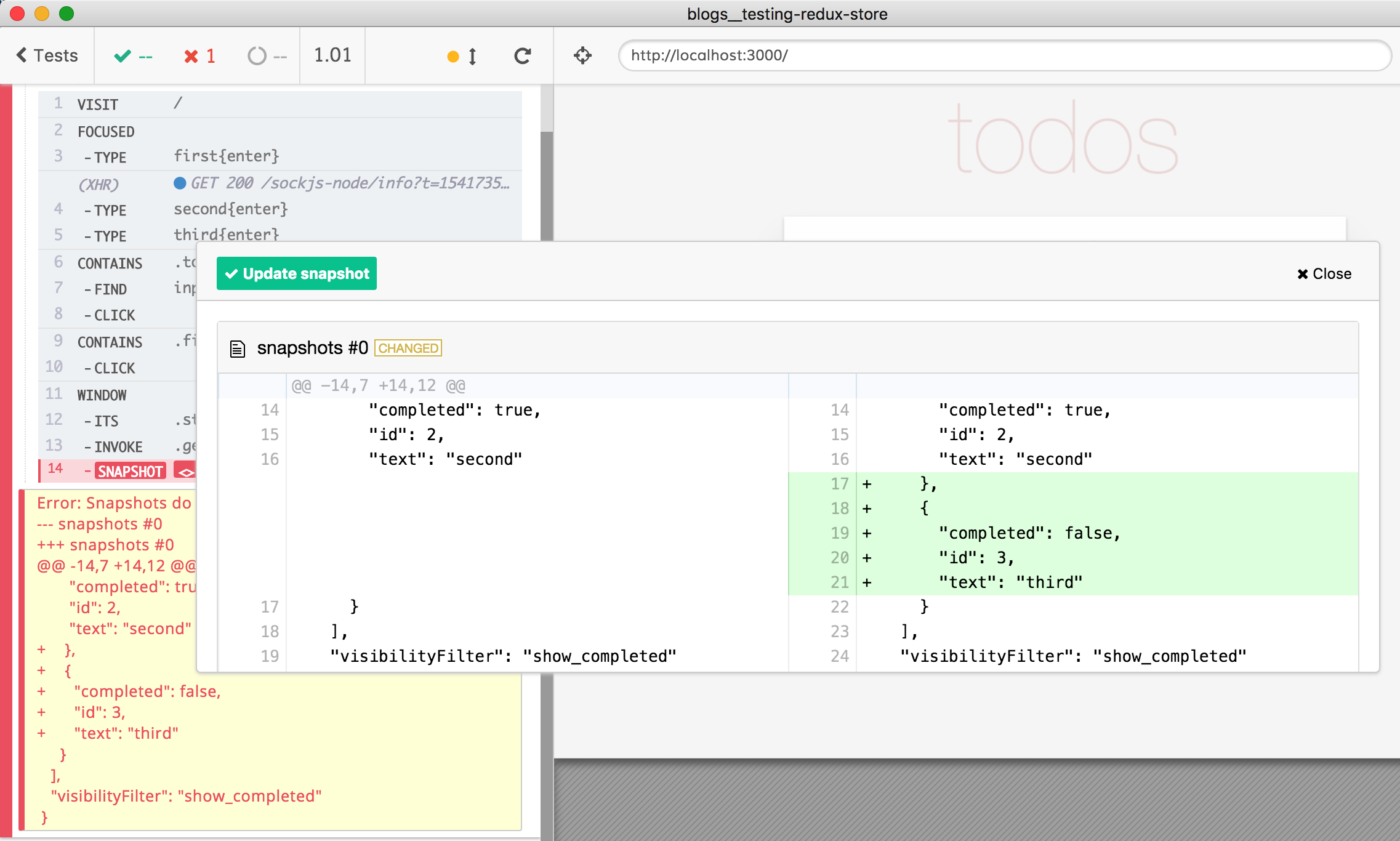Click the CHANGED status badge
1400x841 pixels.
click(408, 348)
